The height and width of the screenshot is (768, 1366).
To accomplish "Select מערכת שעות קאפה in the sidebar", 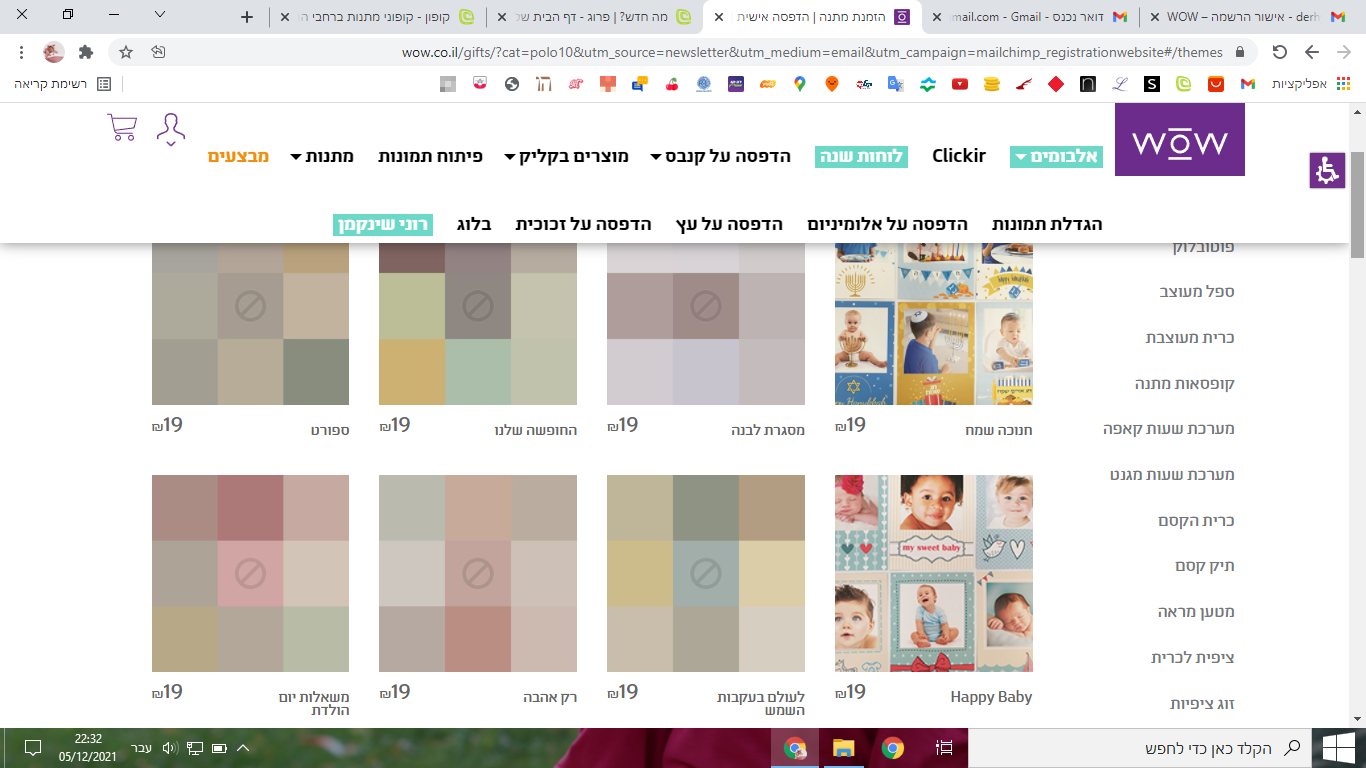I will tap(1169, 429).
